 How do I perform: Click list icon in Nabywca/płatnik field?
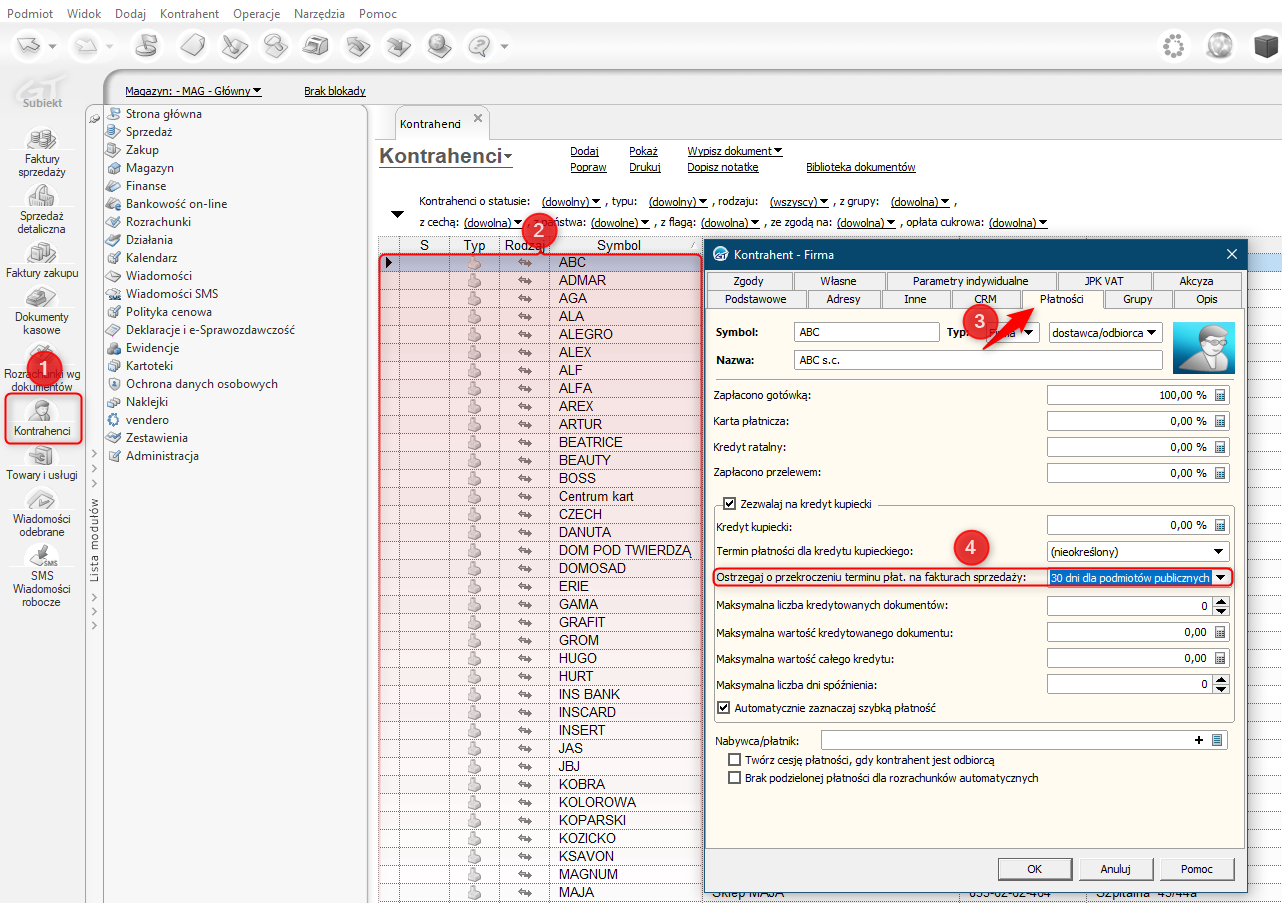tap(1217, 741)
